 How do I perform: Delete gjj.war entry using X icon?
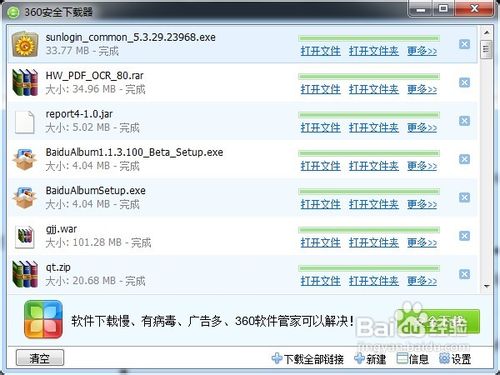464,236
